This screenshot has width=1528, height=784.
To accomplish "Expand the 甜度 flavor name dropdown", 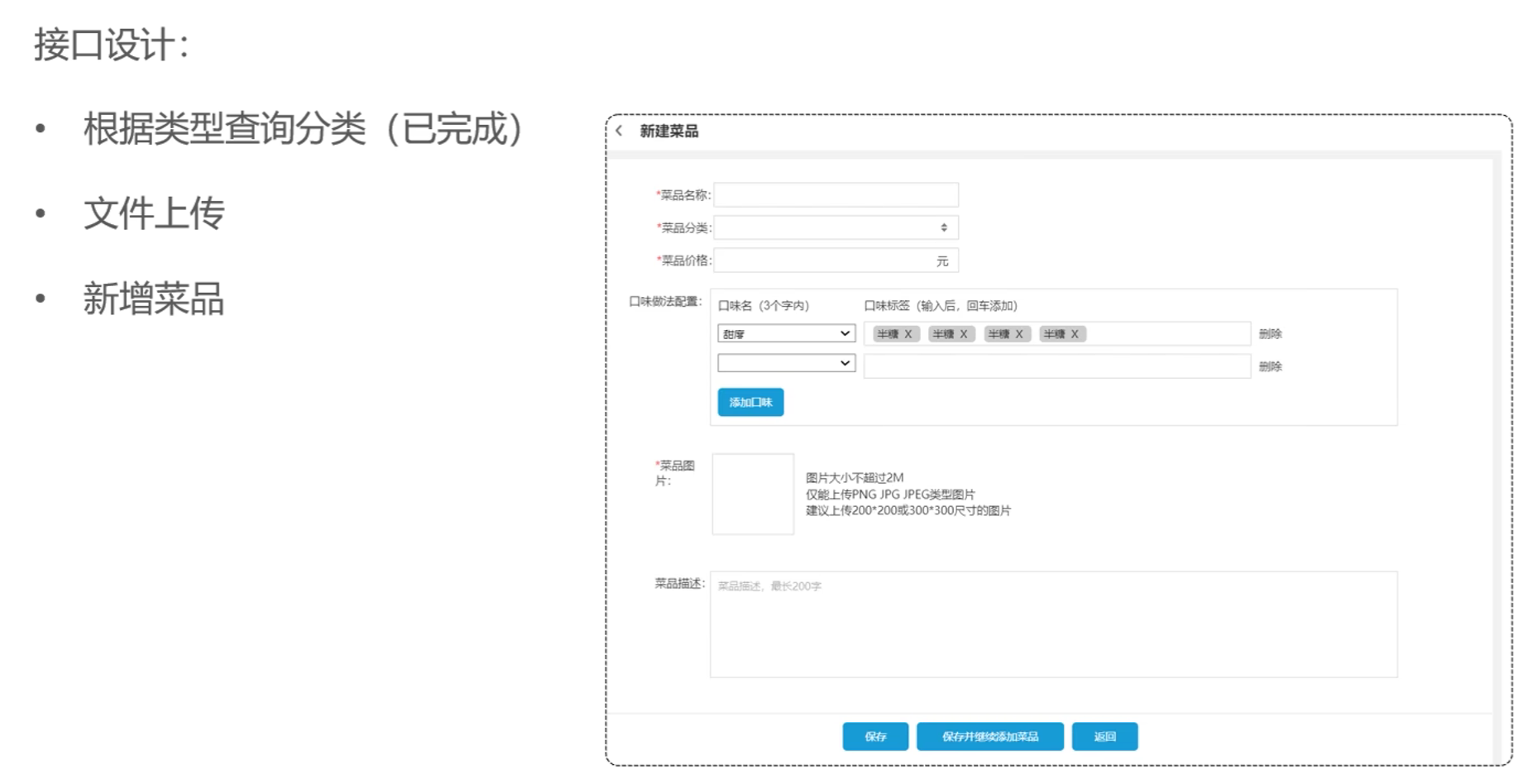I will click(x=786, y=333).
